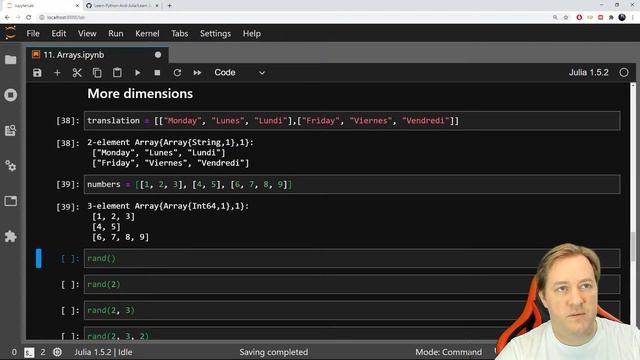Switch to the GitHub browser tab
This screenshot has height=360, width=640.
pos(122,6)
